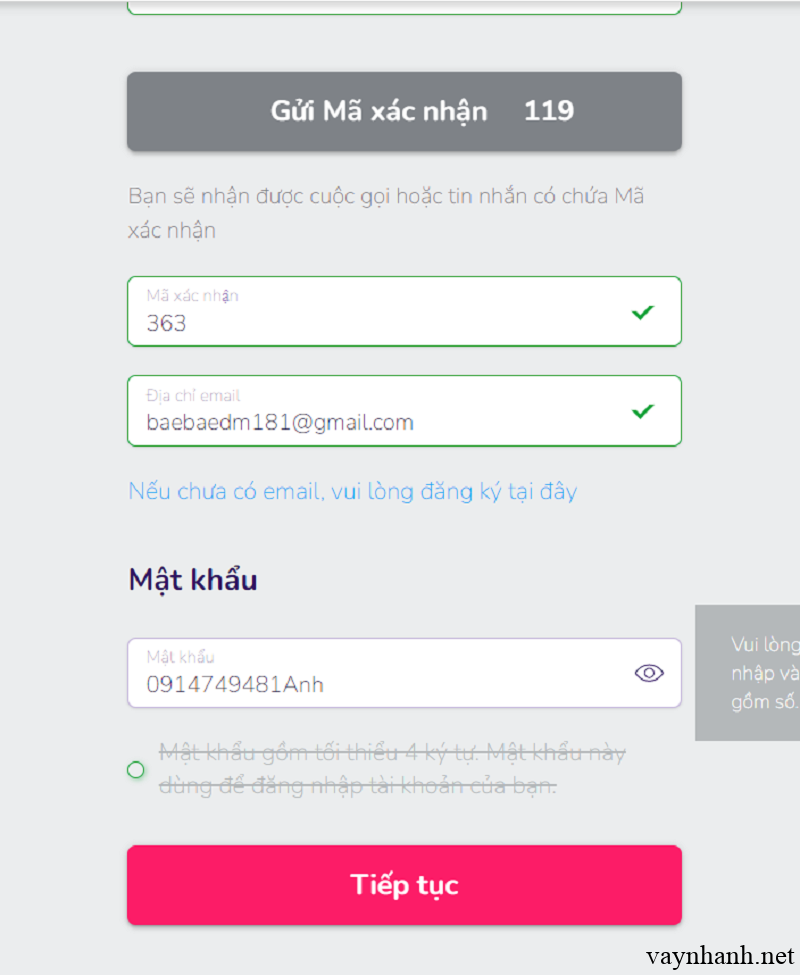Click the email field with baebaedm181@gmail.com
The image size is (800, 975).
[380, 421]
